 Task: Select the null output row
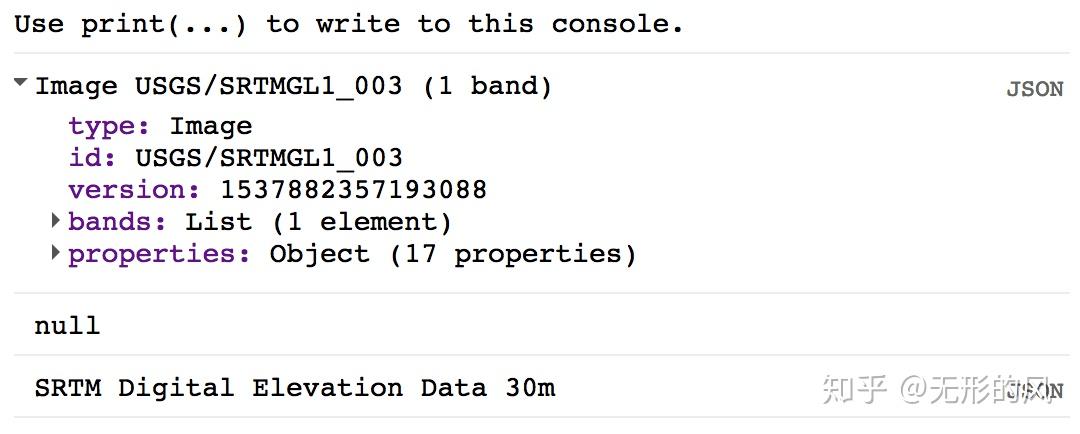[67, 325]
